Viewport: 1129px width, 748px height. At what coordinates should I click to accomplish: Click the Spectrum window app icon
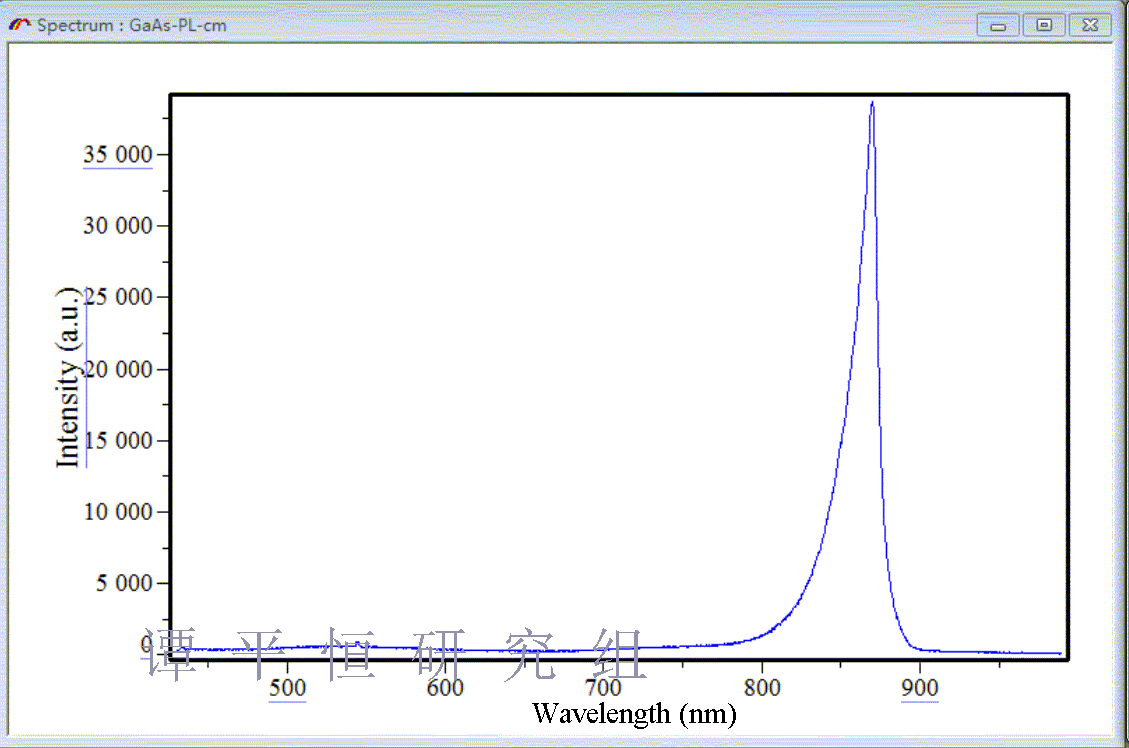click(20, 25)
